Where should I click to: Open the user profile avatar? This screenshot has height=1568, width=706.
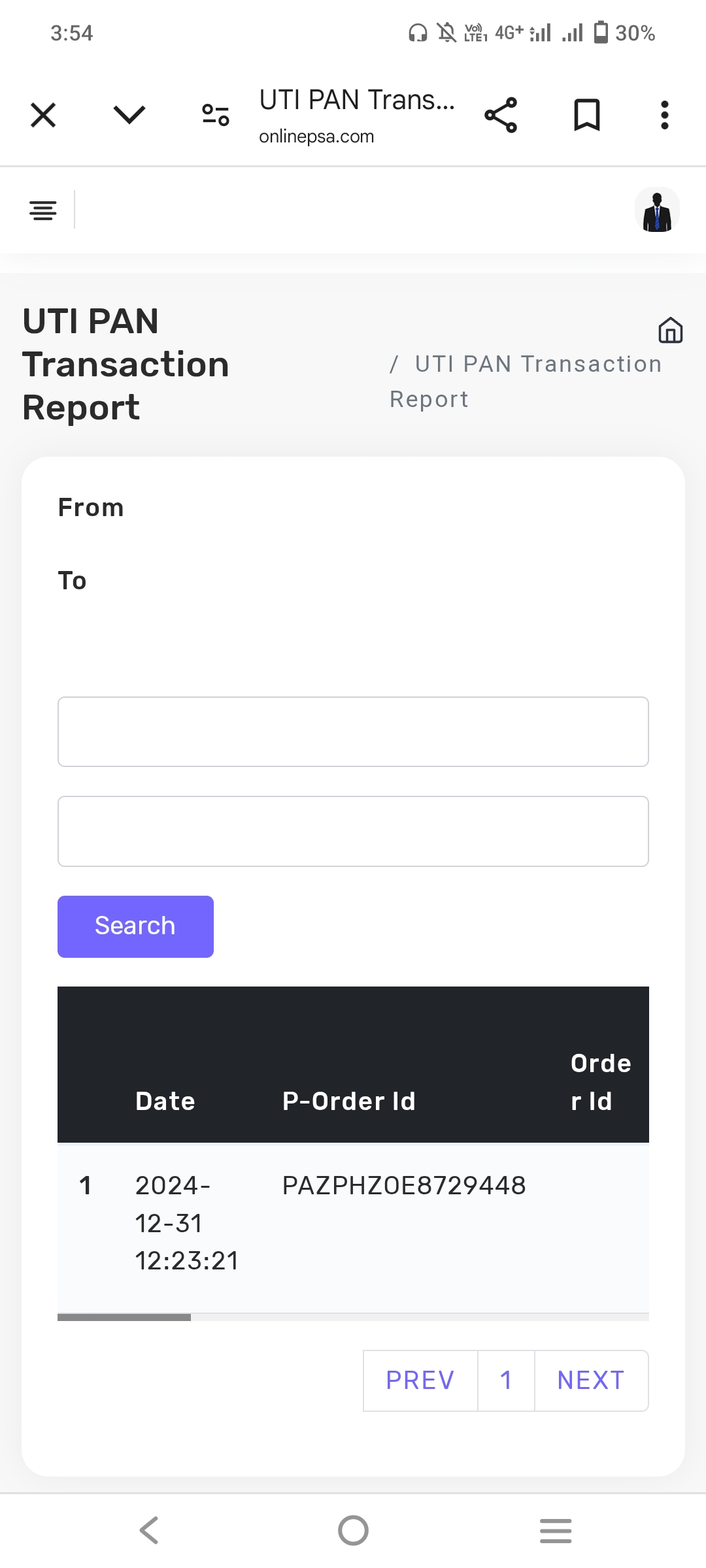coord(657,210)
